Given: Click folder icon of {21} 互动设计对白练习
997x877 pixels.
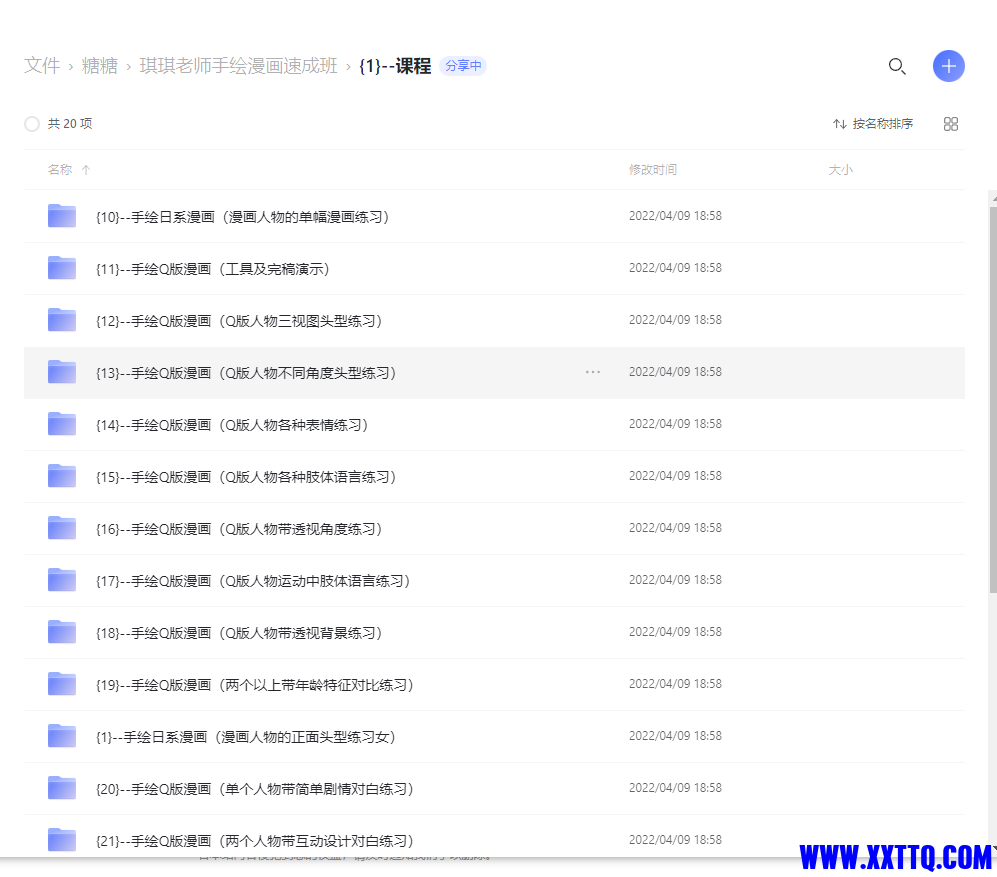Looking at the screenshot, I should tap(62, 840).
